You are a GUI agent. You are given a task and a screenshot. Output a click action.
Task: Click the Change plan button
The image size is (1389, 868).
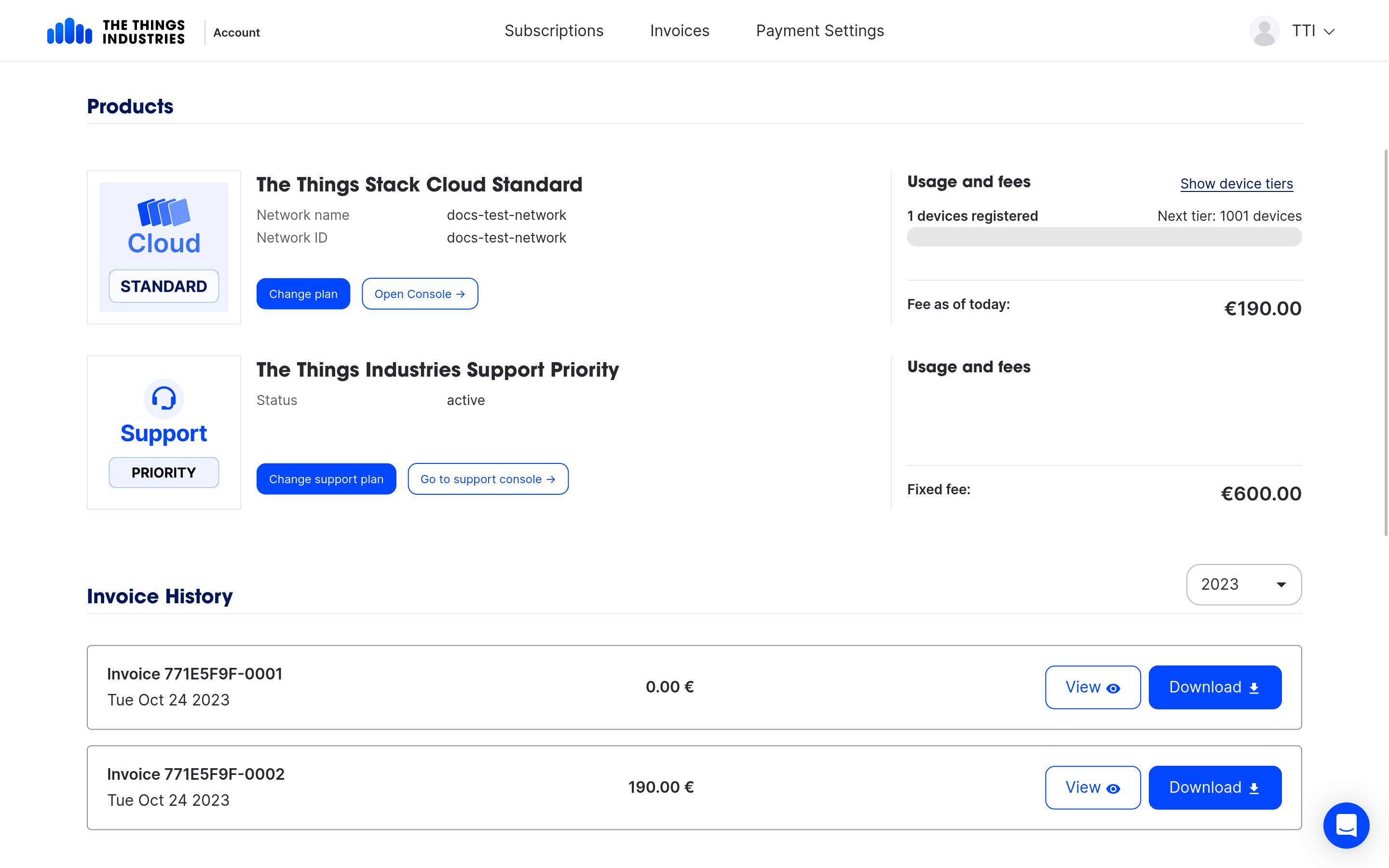(x=303, y=293)
